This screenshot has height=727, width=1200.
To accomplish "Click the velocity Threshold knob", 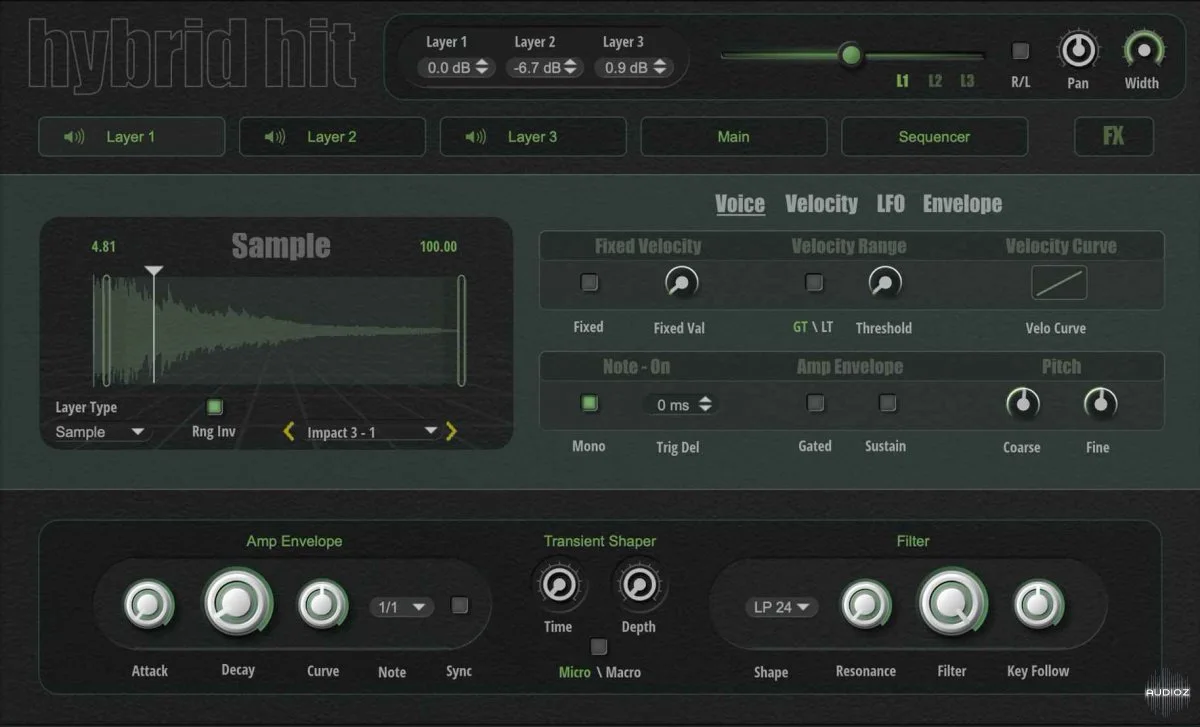I will pyautogui.click(x=884, y=284).
